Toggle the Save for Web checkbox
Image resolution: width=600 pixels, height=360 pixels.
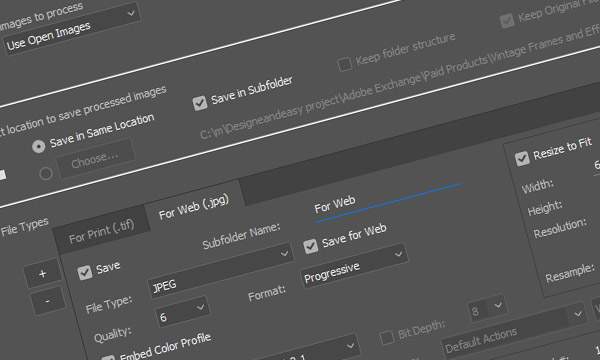point(310,246)
